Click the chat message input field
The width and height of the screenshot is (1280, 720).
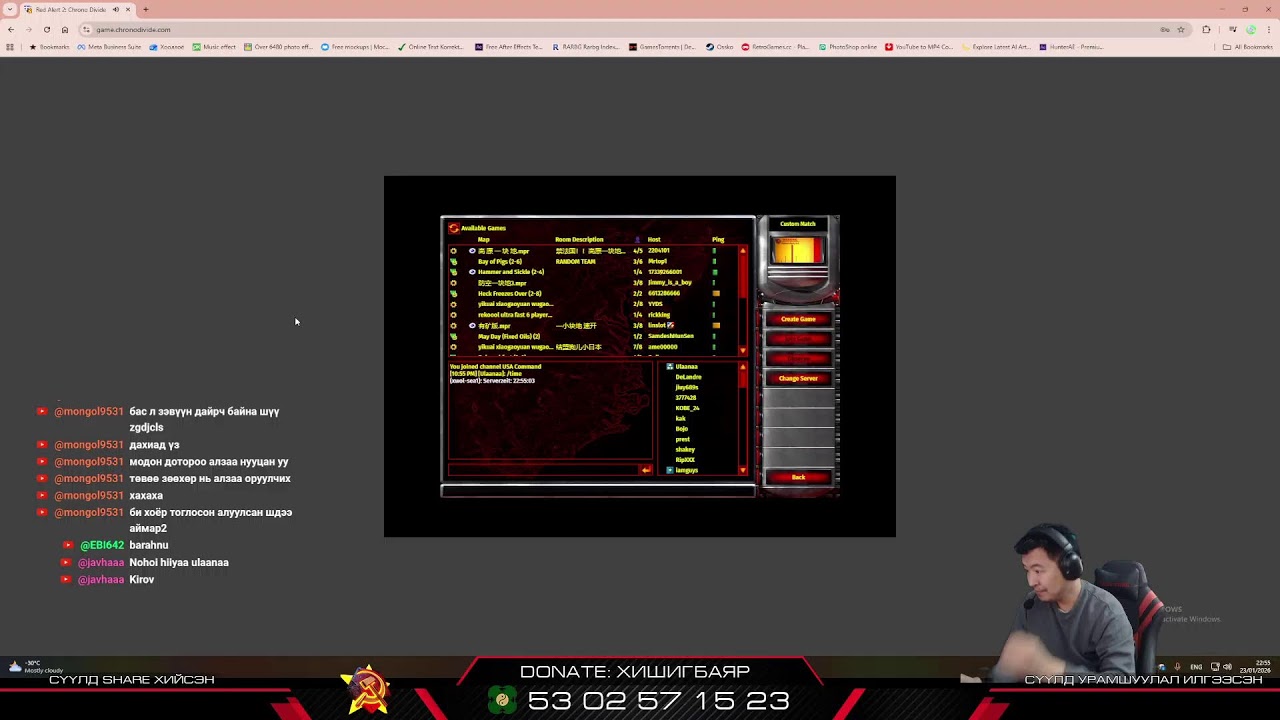[x=543, y=470]
